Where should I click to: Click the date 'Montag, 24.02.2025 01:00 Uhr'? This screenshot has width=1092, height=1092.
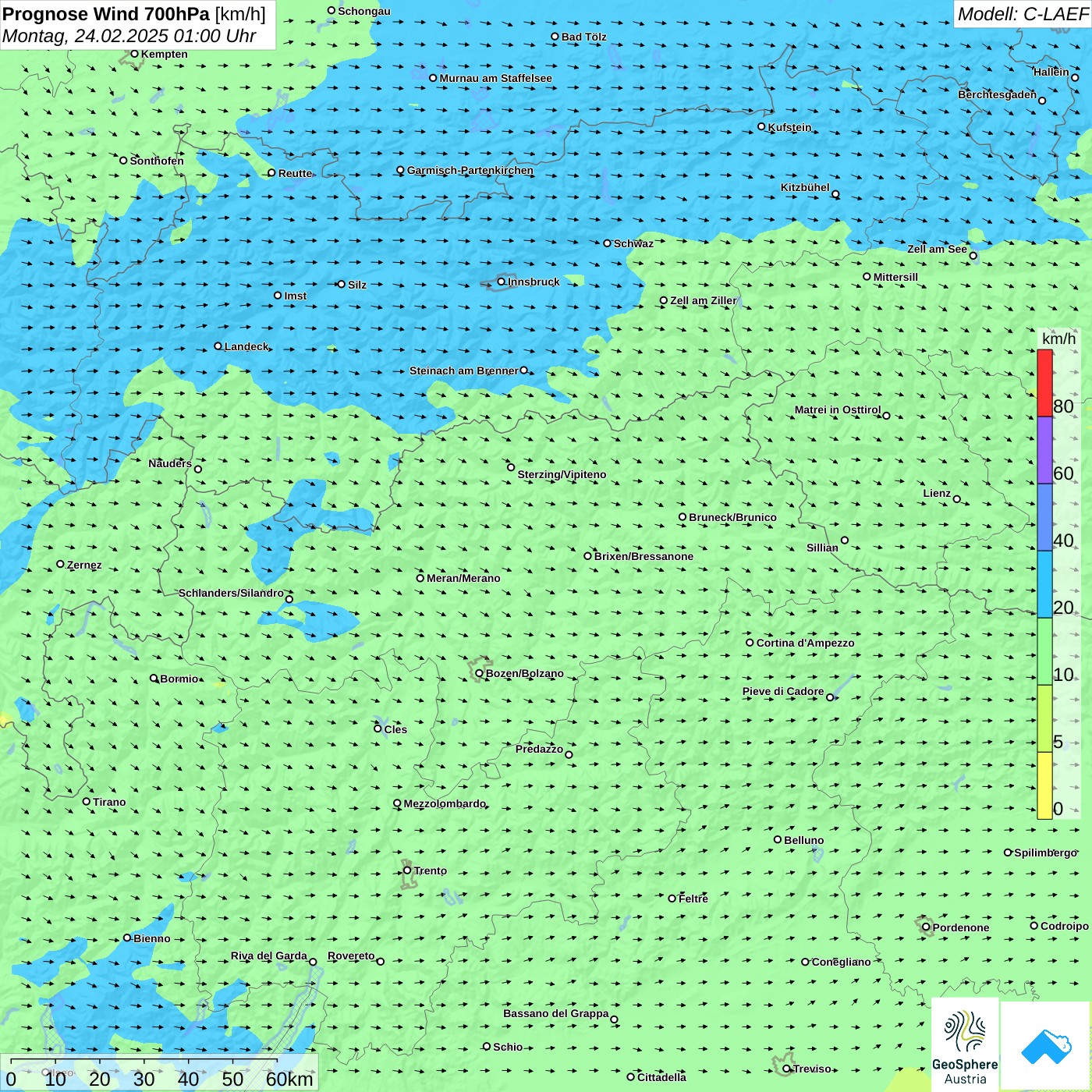tap(129, 36)
